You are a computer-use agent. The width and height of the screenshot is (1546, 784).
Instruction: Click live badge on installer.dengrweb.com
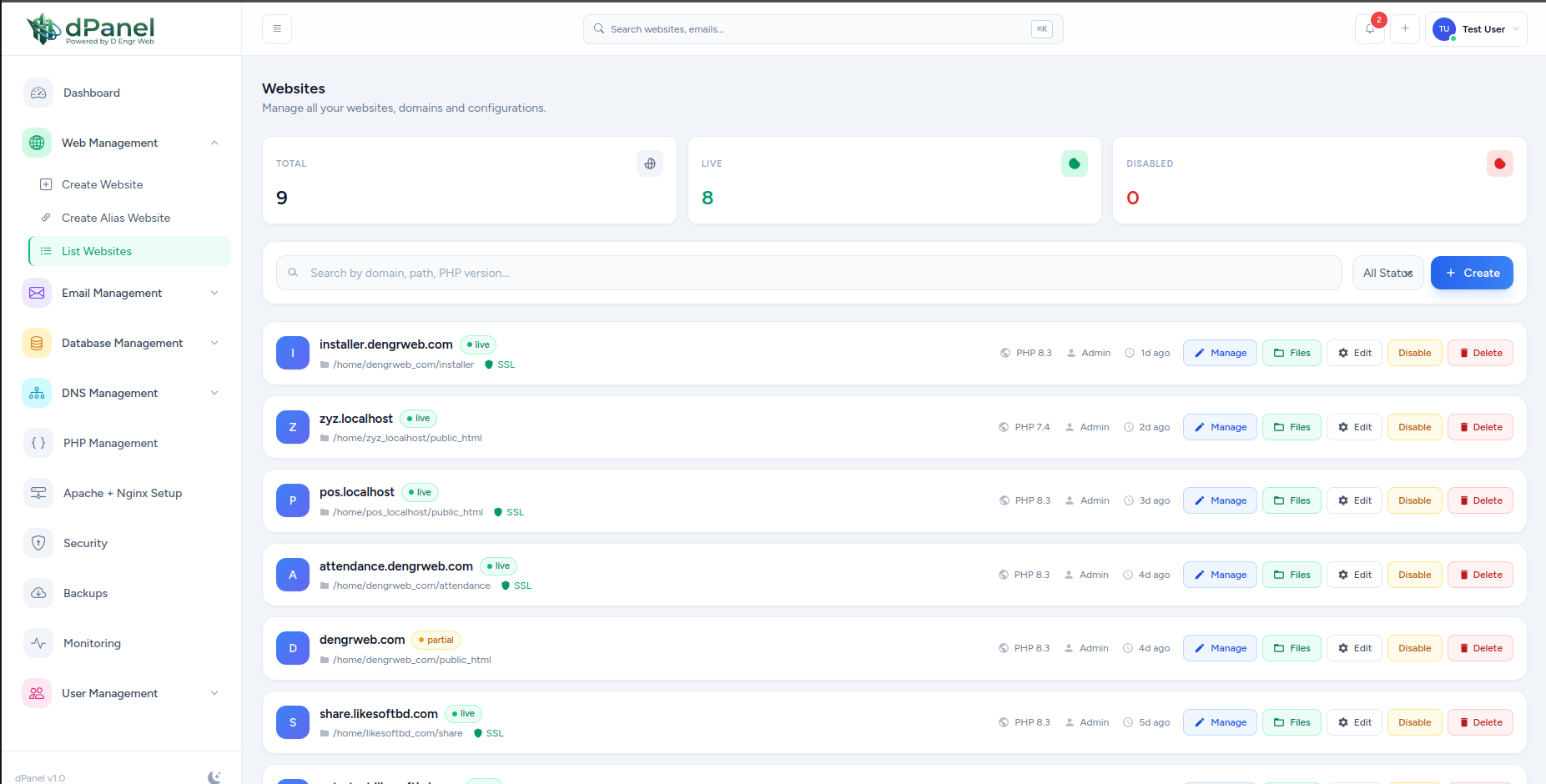click(478, 344)
